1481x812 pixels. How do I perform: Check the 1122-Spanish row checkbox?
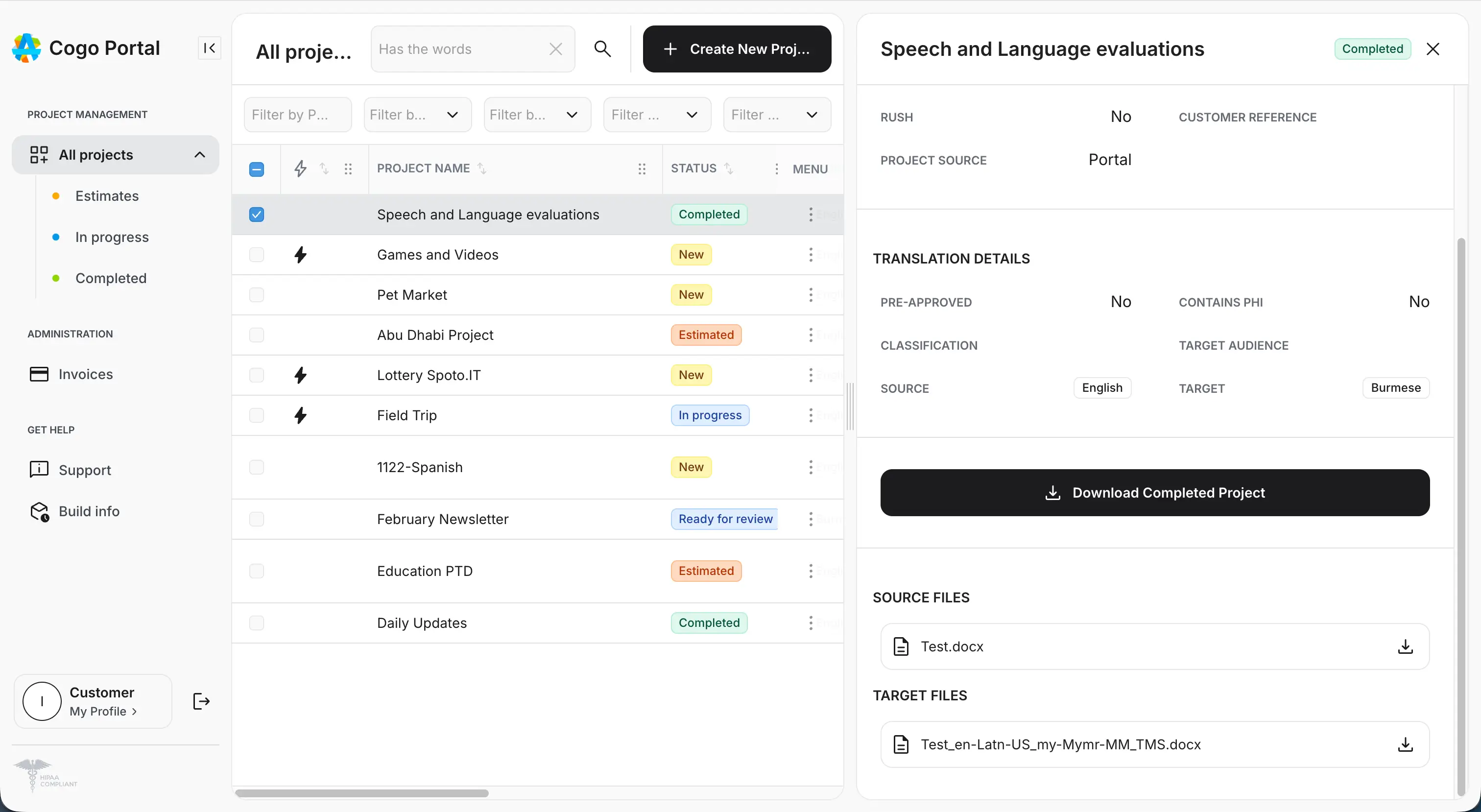point(257,467)
